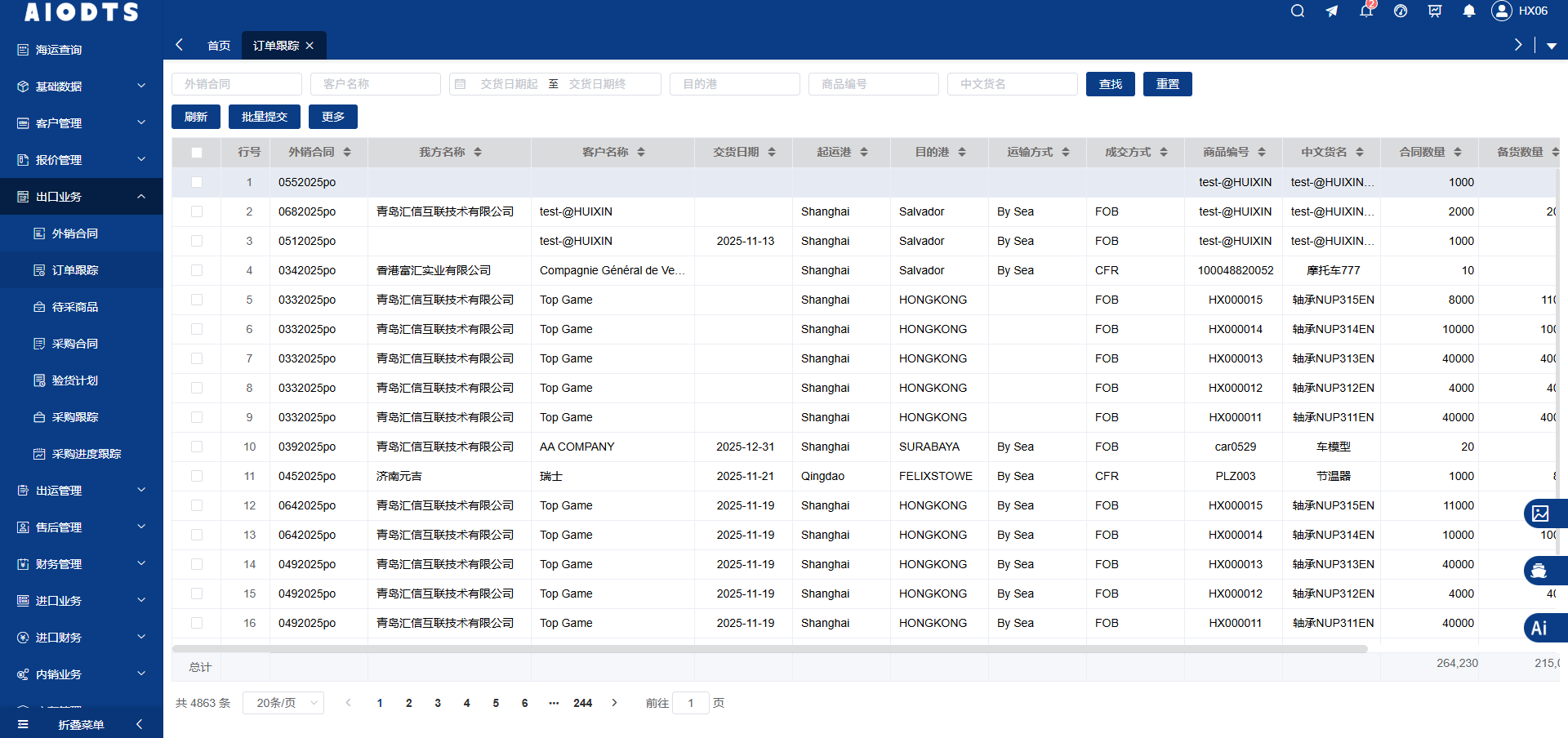Open 采购合同 in the sidebar
This screenshot has width=1568, height=738.
(x=75, y=344)
